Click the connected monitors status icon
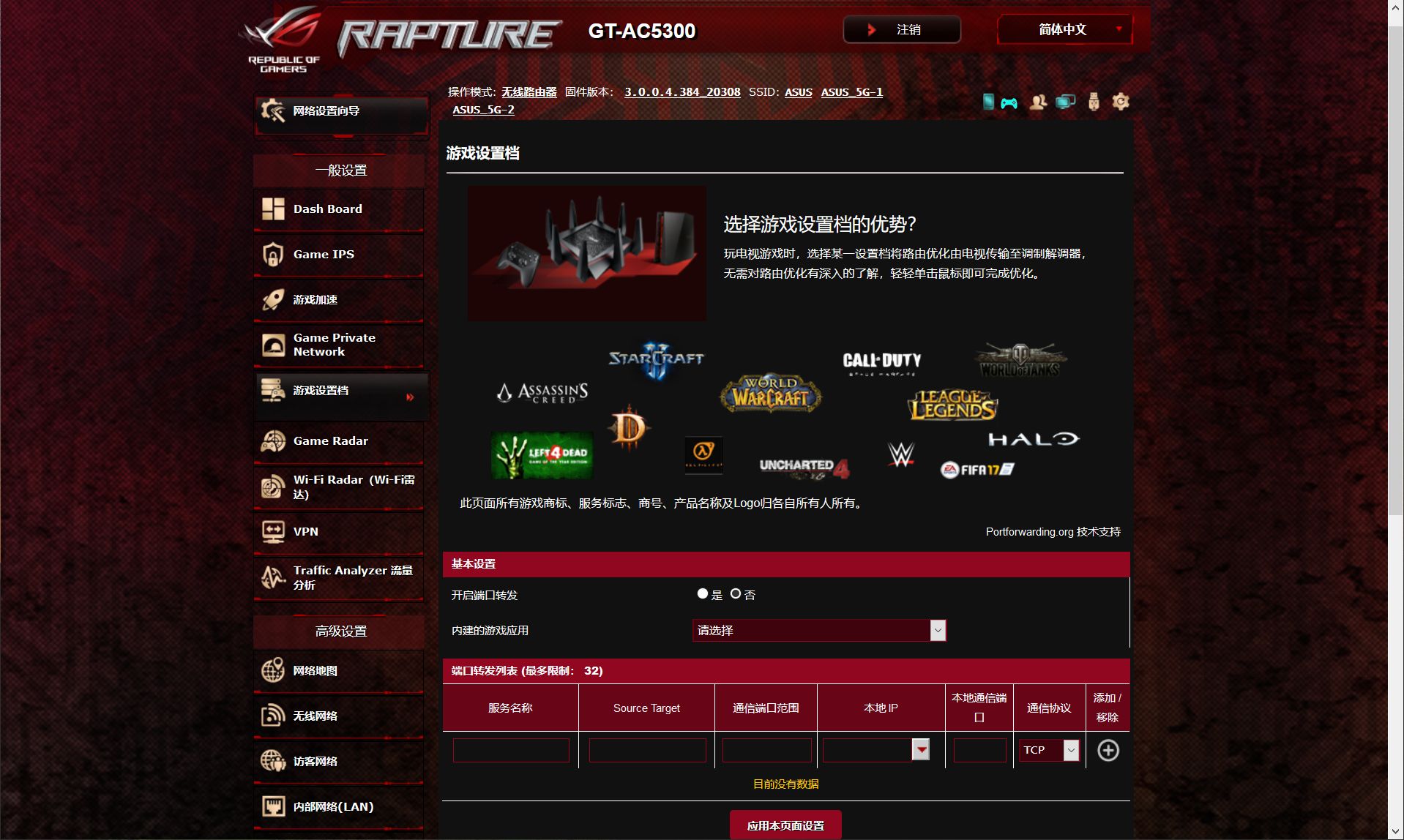Image resolution: width=1404 pixels, height=840 pixels. 1065,102
